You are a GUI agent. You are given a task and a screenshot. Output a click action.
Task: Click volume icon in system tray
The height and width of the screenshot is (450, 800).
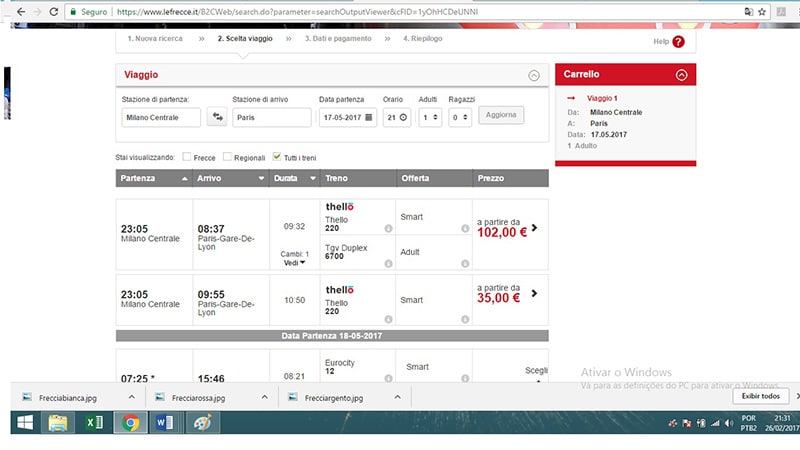[x=729, y=423]
